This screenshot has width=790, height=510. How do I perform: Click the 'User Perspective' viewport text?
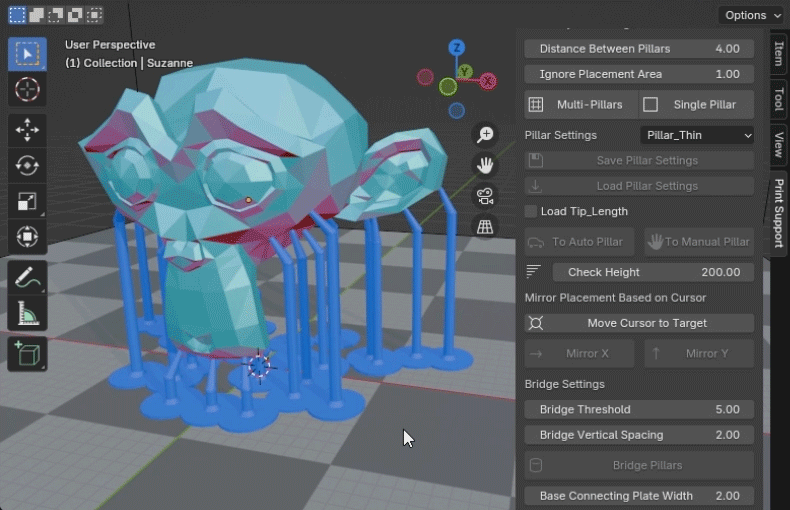(x=110, y=45)
